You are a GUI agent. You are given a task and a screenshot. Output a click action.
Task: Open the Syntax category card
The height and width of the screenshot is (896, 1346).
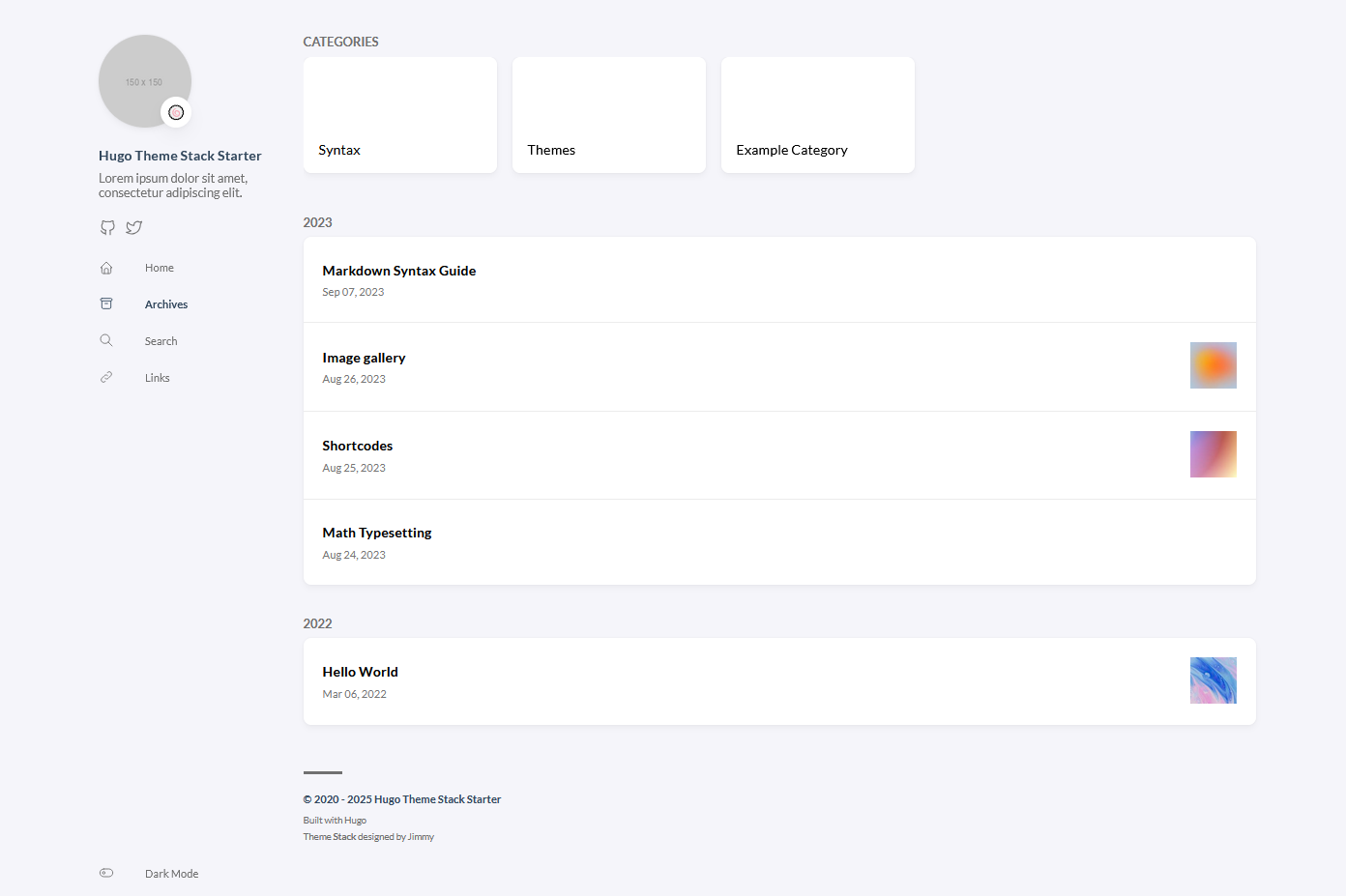[399, 114]
